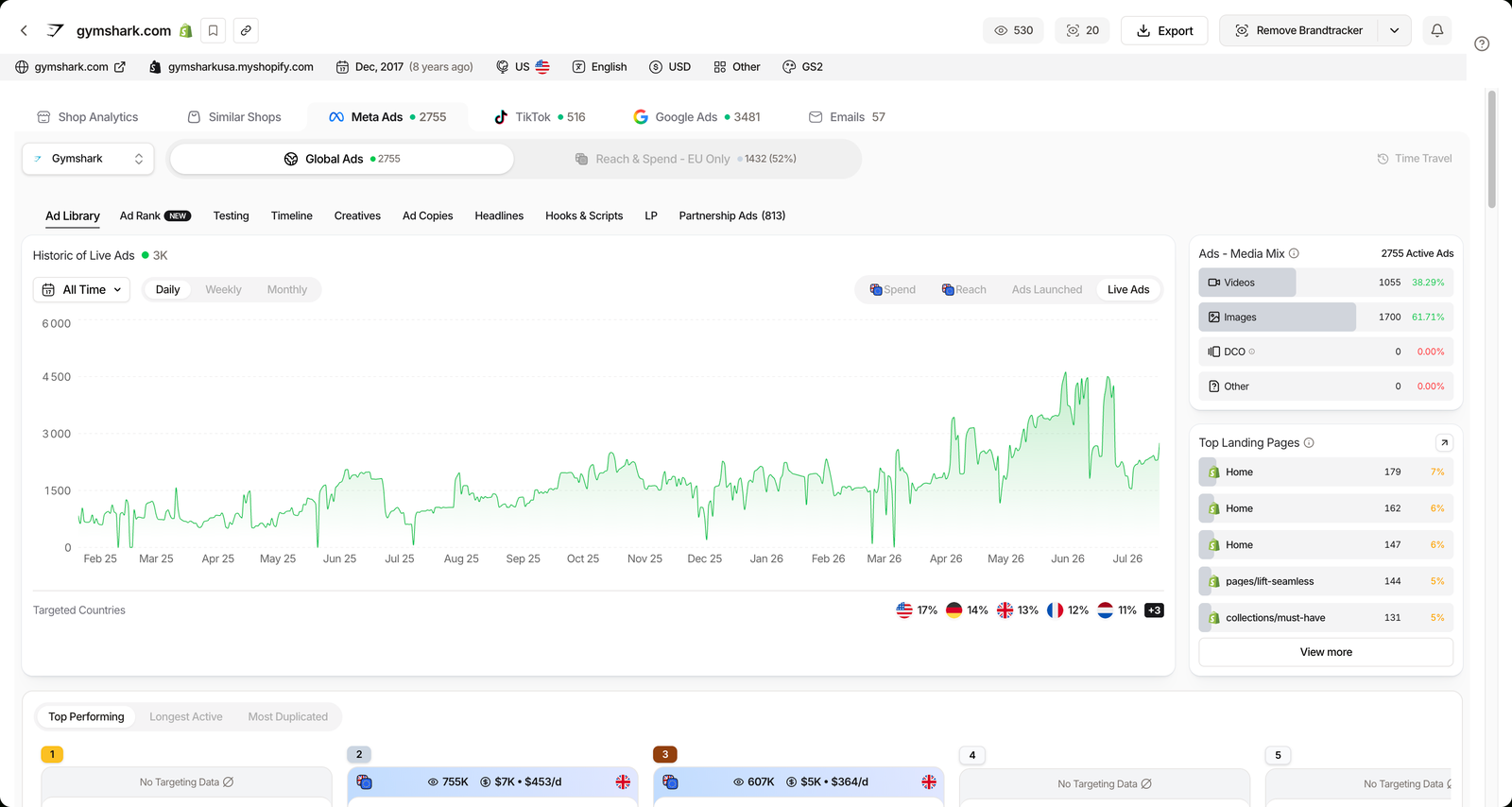Click the Export button
Screen dimensions: 1512x807
1164,30
